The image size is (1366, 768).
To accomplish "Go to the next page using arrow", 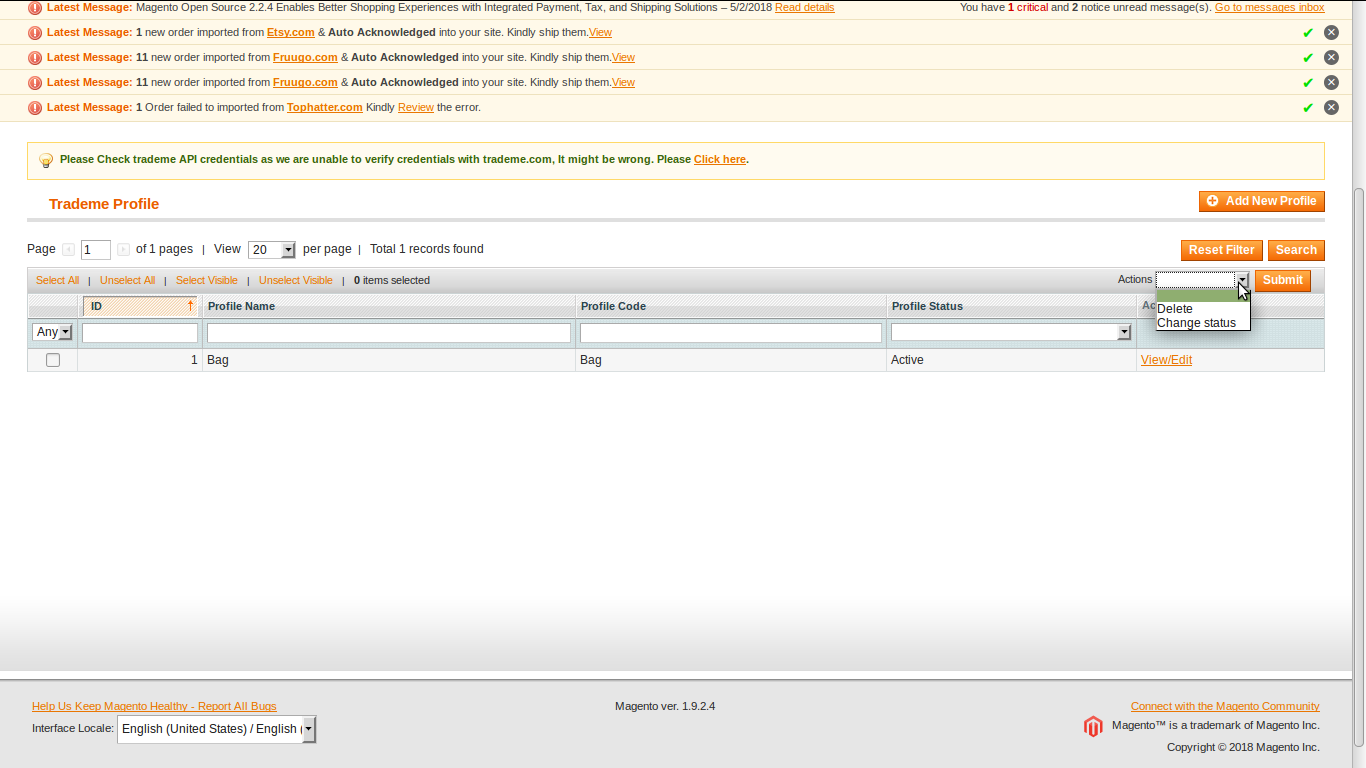I will tap(123, 250).
